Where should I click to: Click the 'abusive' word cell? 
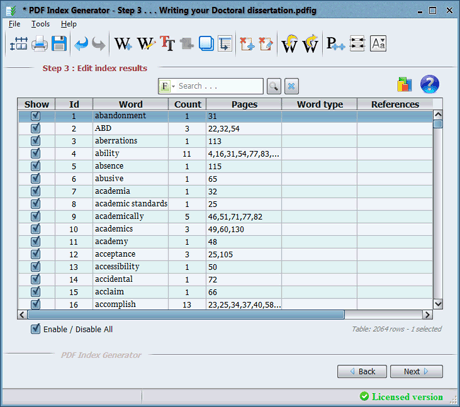click(x=131, y=179)
